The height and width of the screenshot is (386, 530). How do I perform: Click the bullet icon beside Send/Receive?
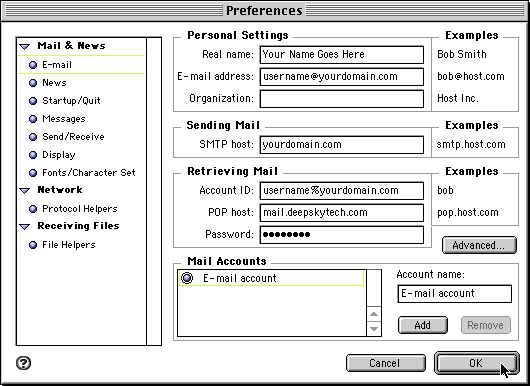(33, 137)
